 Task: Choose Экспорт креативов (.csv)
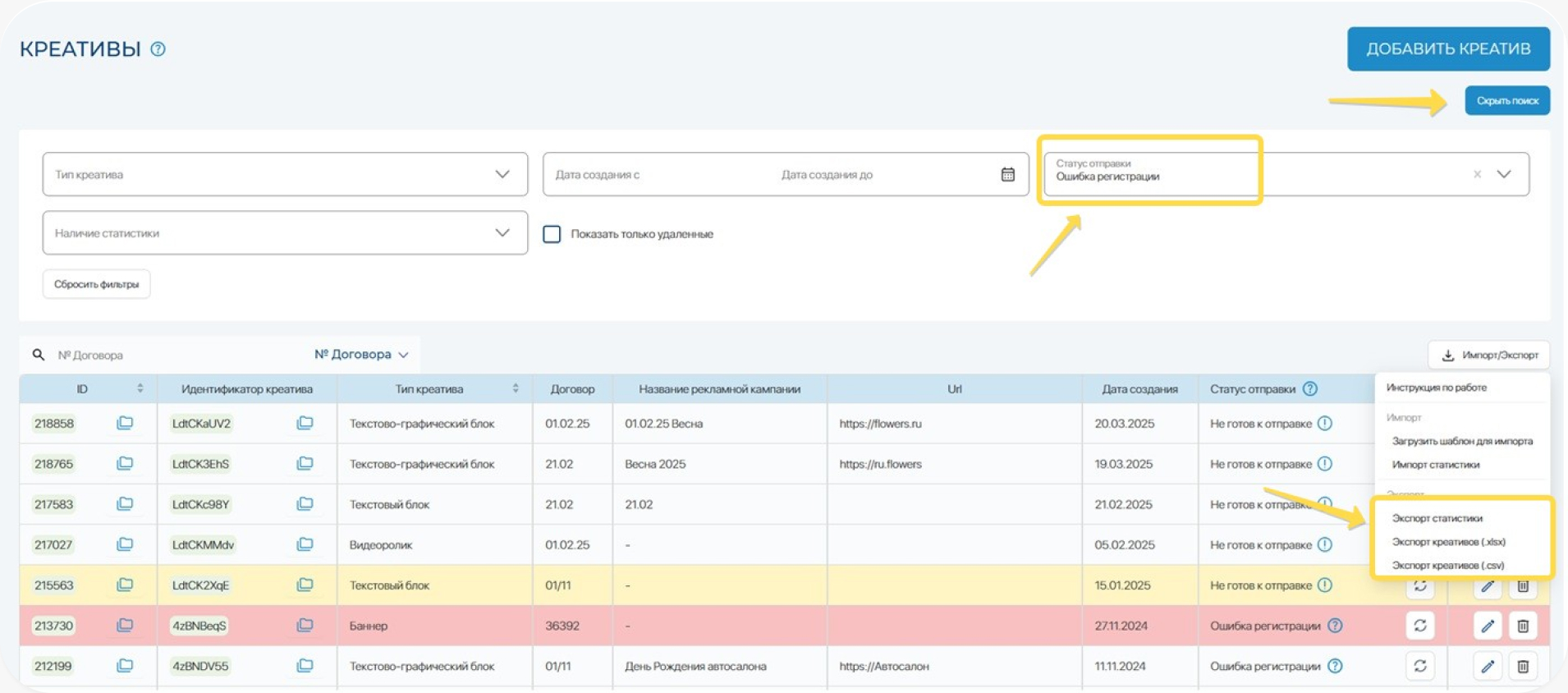click(x=1448, y=566)
